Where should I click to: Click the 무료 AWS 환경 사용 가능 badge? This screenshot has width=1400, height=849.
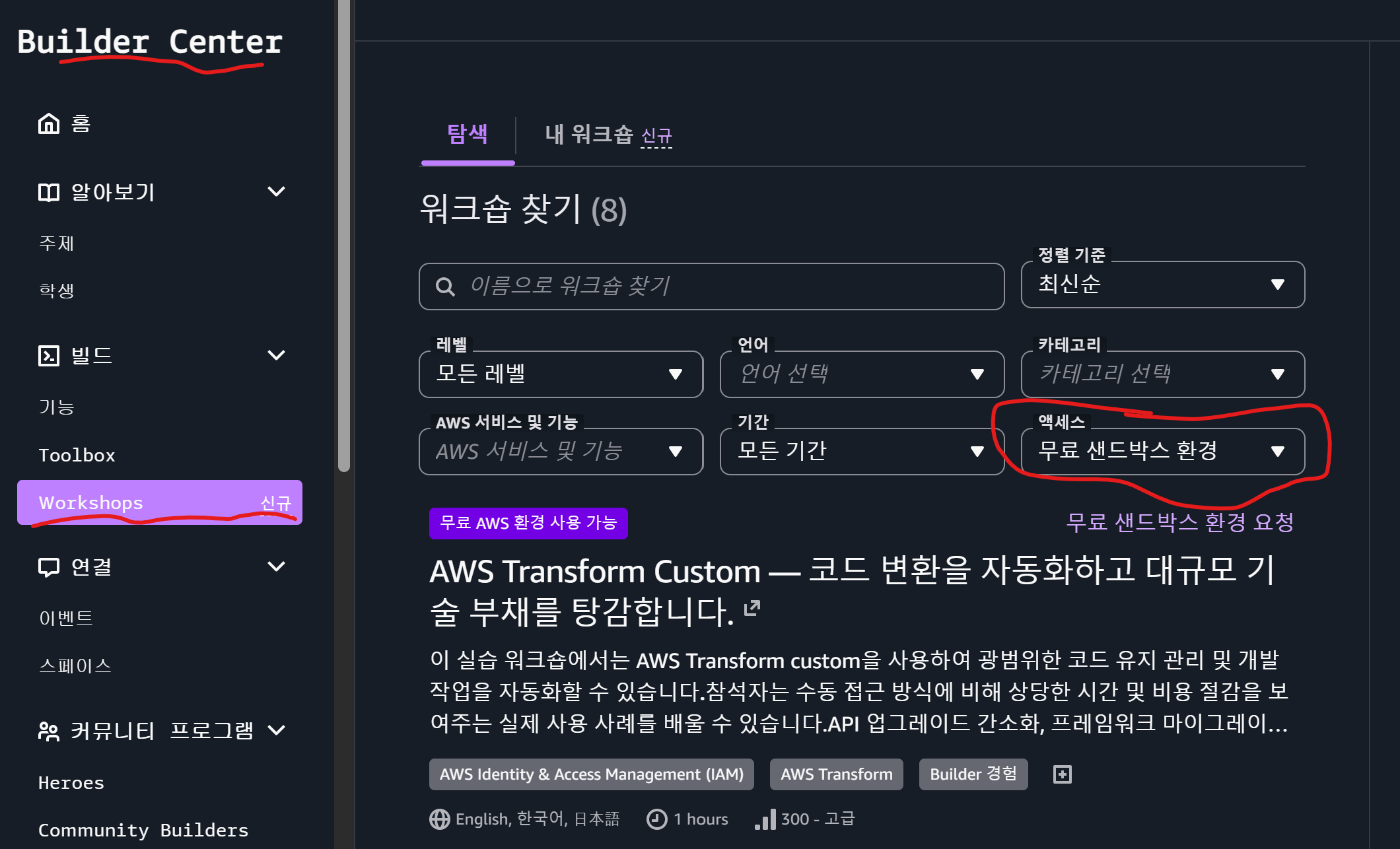coord(528,524)
